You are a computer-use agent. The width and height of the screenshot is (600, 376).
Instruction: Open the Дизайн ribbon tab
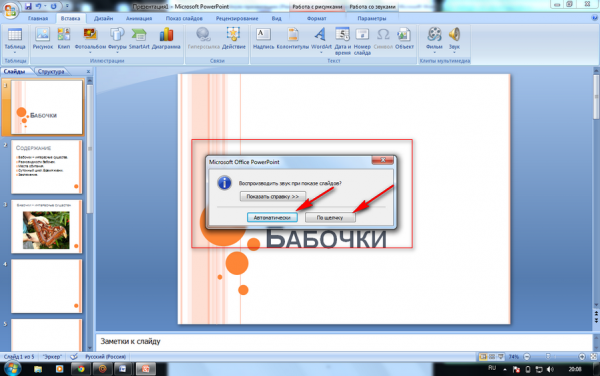click(x=103, y=18)
